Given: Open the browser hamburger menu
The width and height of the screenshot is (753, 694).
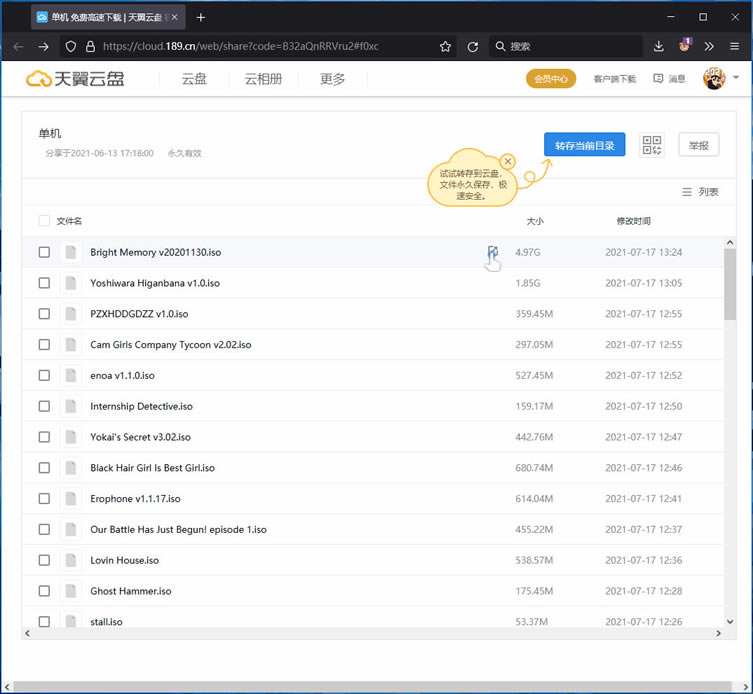Looking at the screenshot, I should click(734, 47).
